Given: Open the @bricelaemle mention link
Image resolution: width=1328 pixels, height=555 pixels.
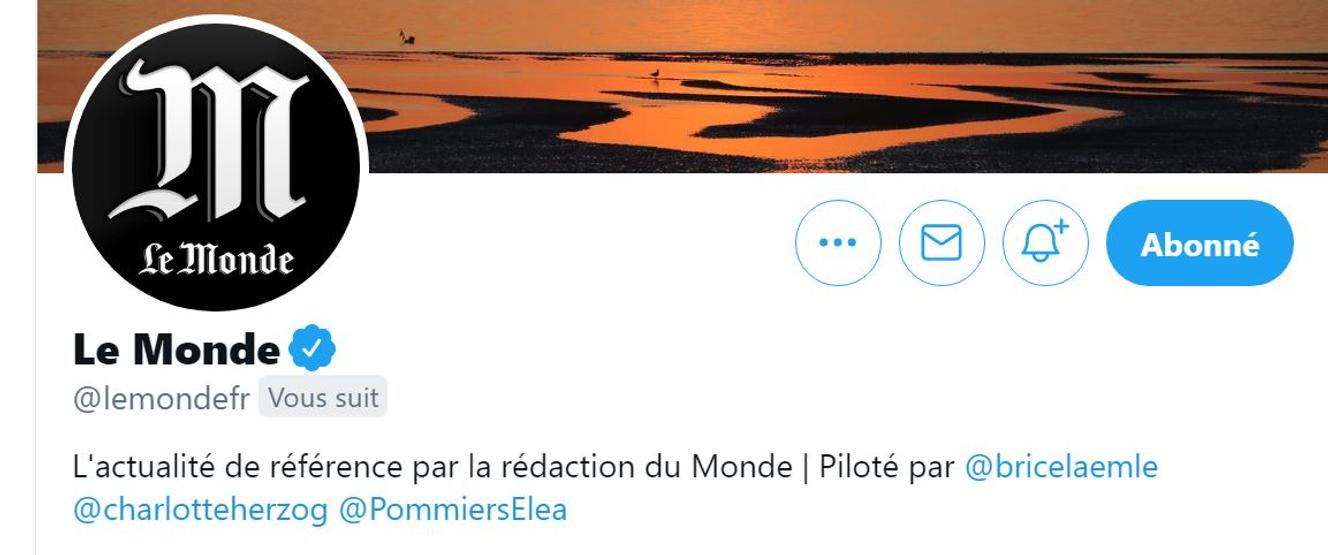Looking at the screenshot, I should coord(1061,467).
